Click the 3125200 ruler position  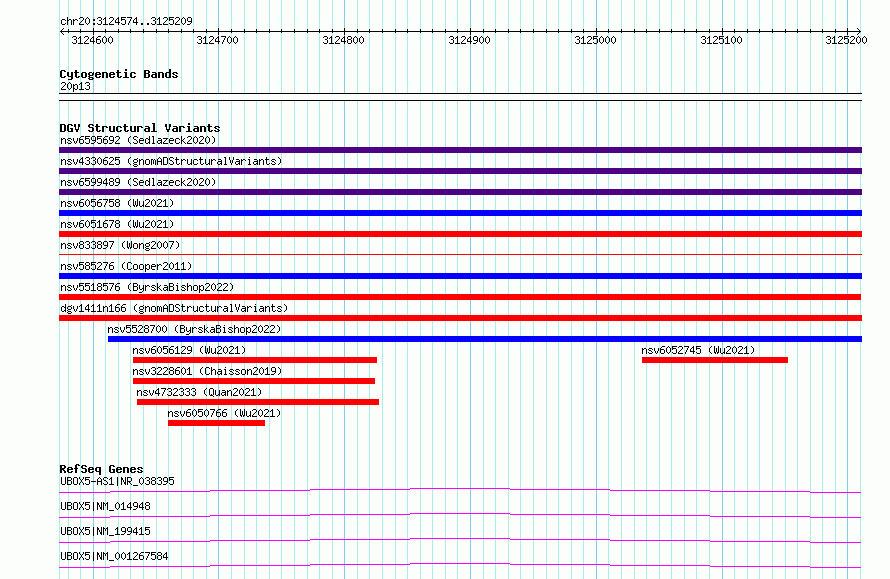(x=846, y=40)
